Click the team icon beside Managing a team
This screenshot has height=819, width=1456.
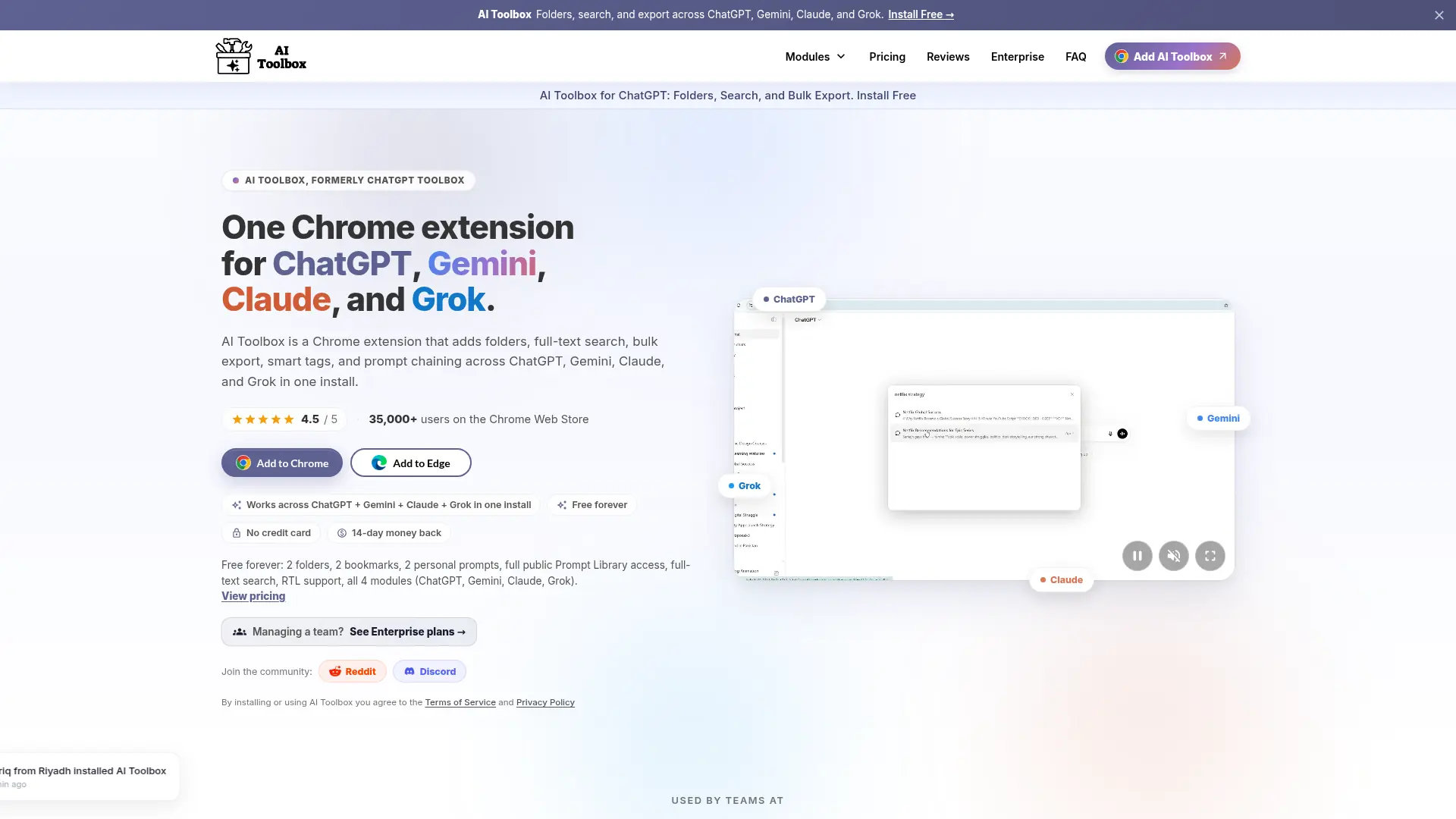coord(240,632)
